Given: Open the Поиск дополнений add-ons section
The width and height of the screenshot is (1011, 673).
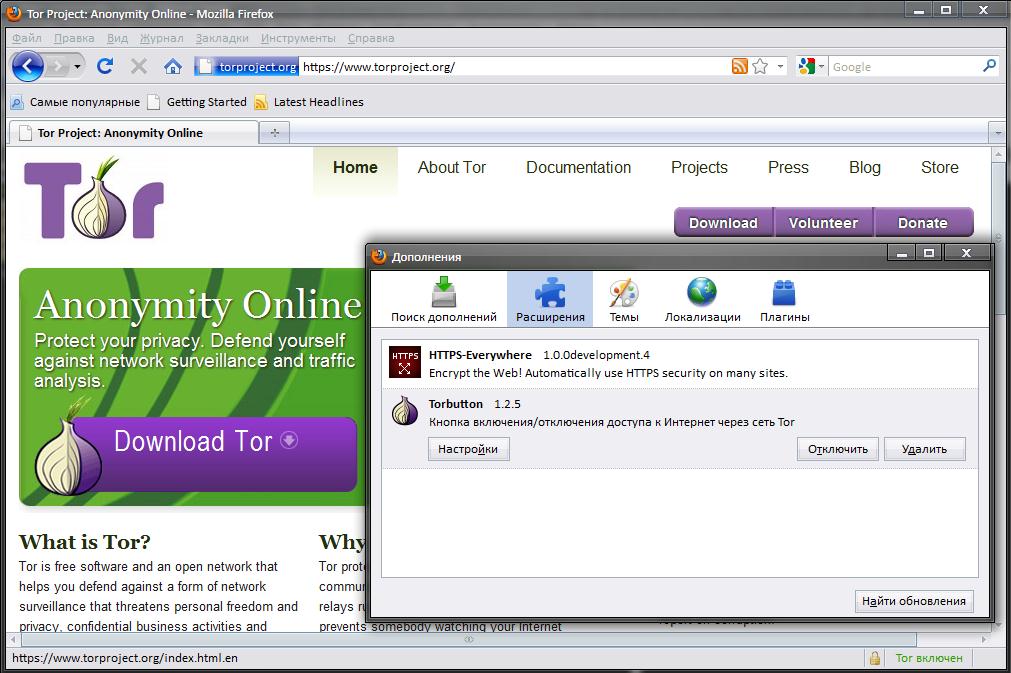Looking at the screenshot, I should tap(443, 300).
